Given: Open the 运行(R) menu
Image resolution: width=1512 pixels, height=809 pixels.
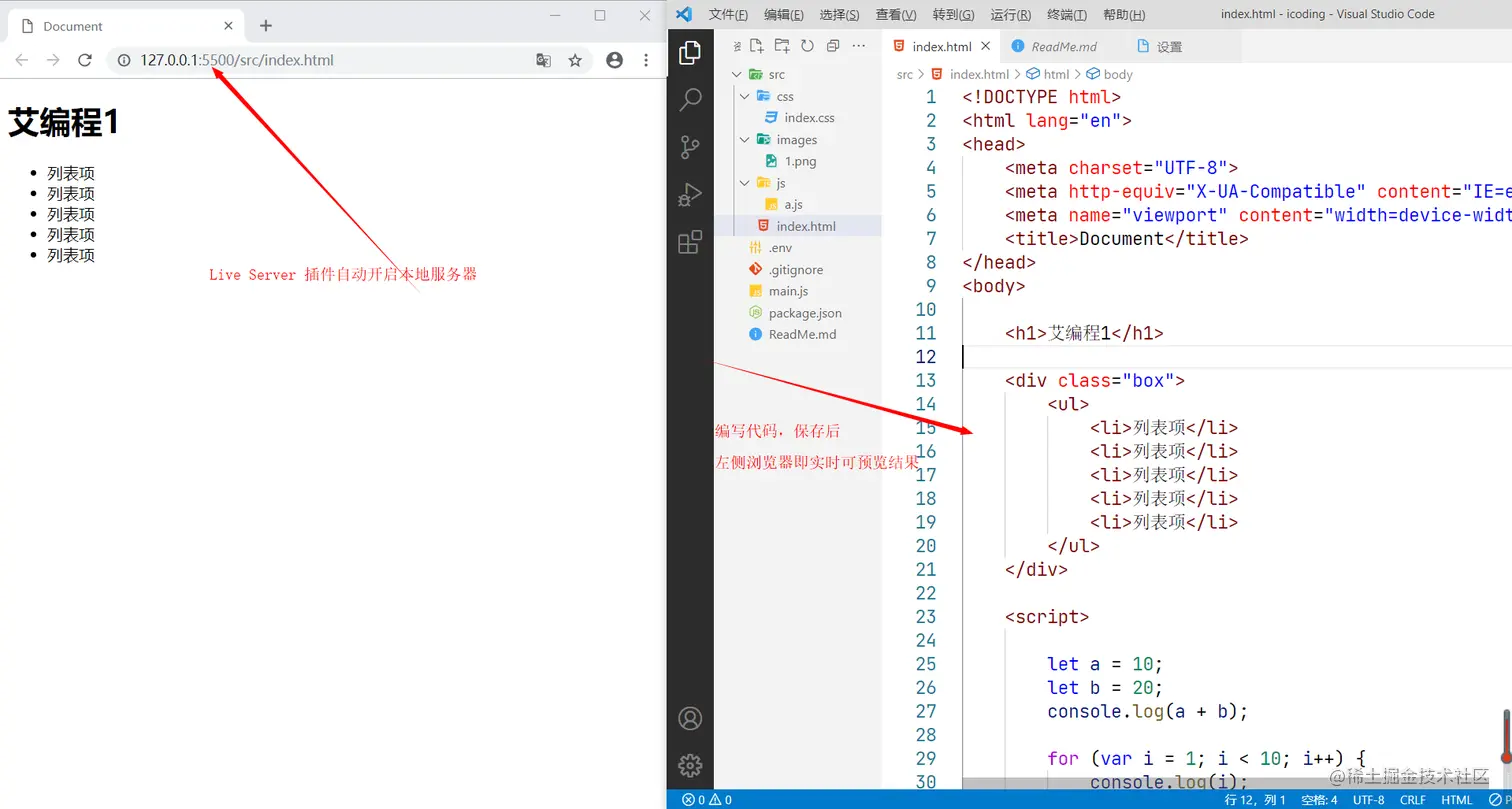Looking at the screenshot, I should point(1011,14).
